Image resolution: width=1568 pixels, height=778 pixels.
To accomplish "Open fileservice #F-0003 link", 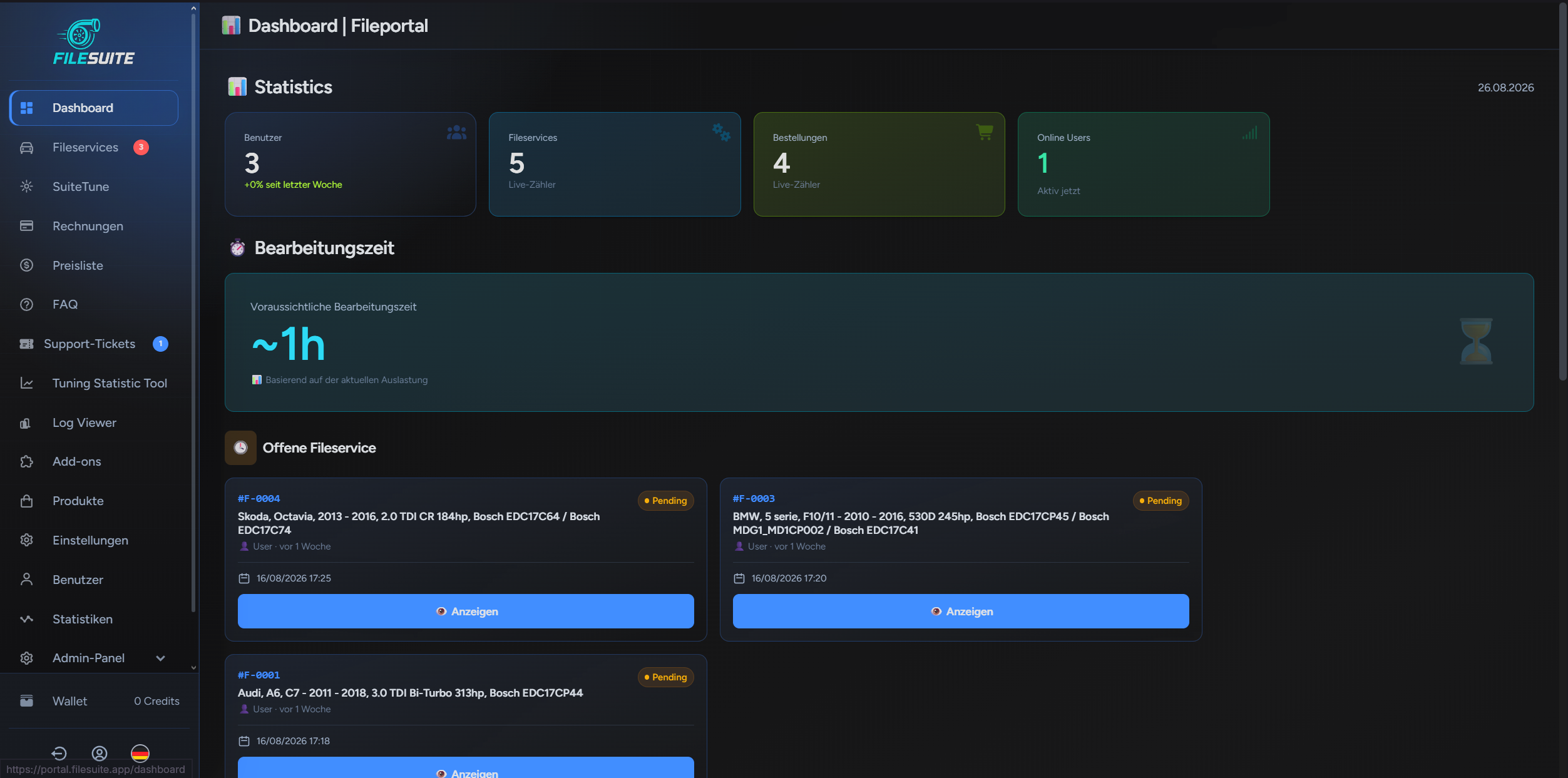I will [754, 498].
